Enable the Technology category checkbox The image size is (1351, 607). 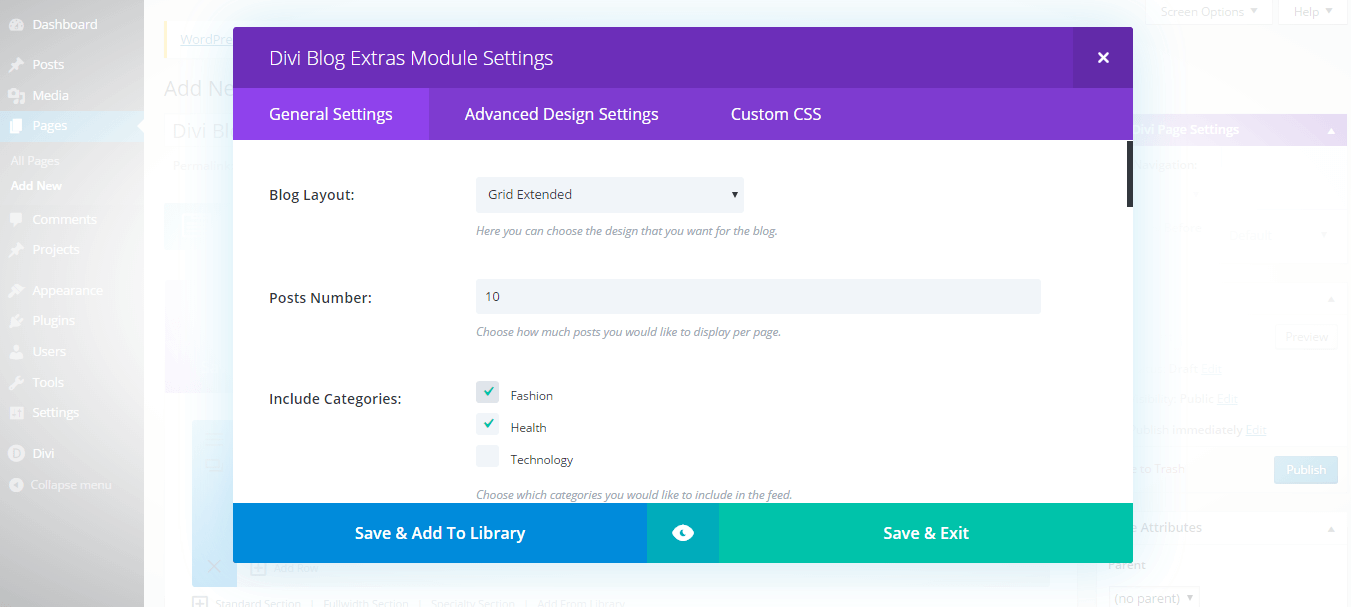coord(487,455)
